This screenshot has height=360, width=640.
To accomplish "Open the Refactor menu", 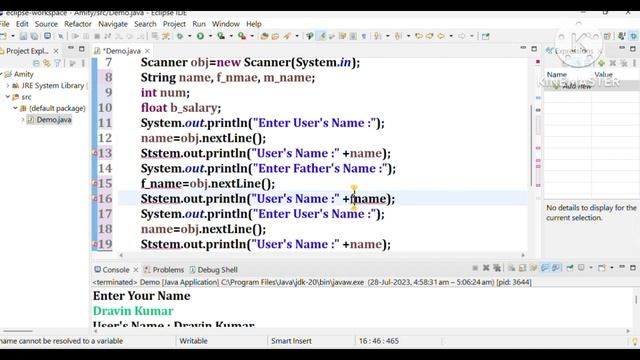I will [x=78, y=24].
